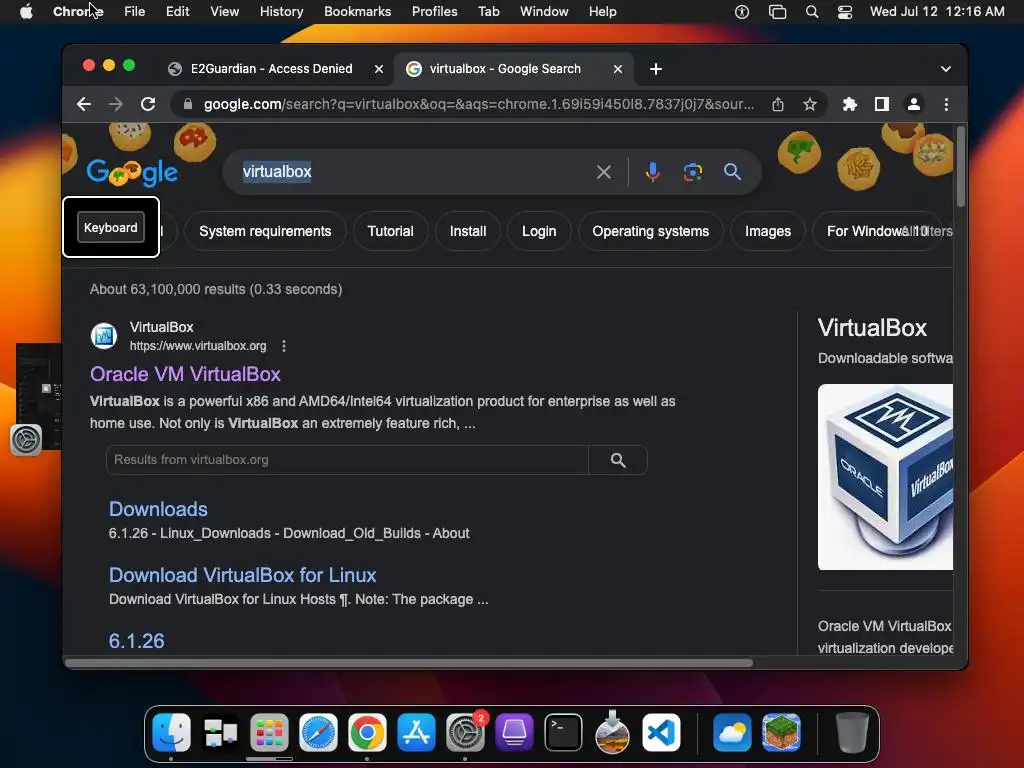Open a new tab with the plus button
Viewport: 1024px width, 768px height.
click(x=656, y=69)
